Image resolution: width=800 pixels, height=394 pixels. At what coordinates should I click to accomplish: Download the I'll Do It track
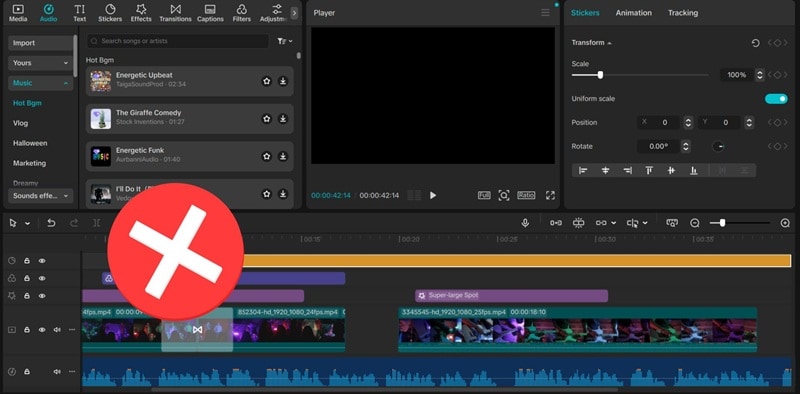tap(283, 194)
